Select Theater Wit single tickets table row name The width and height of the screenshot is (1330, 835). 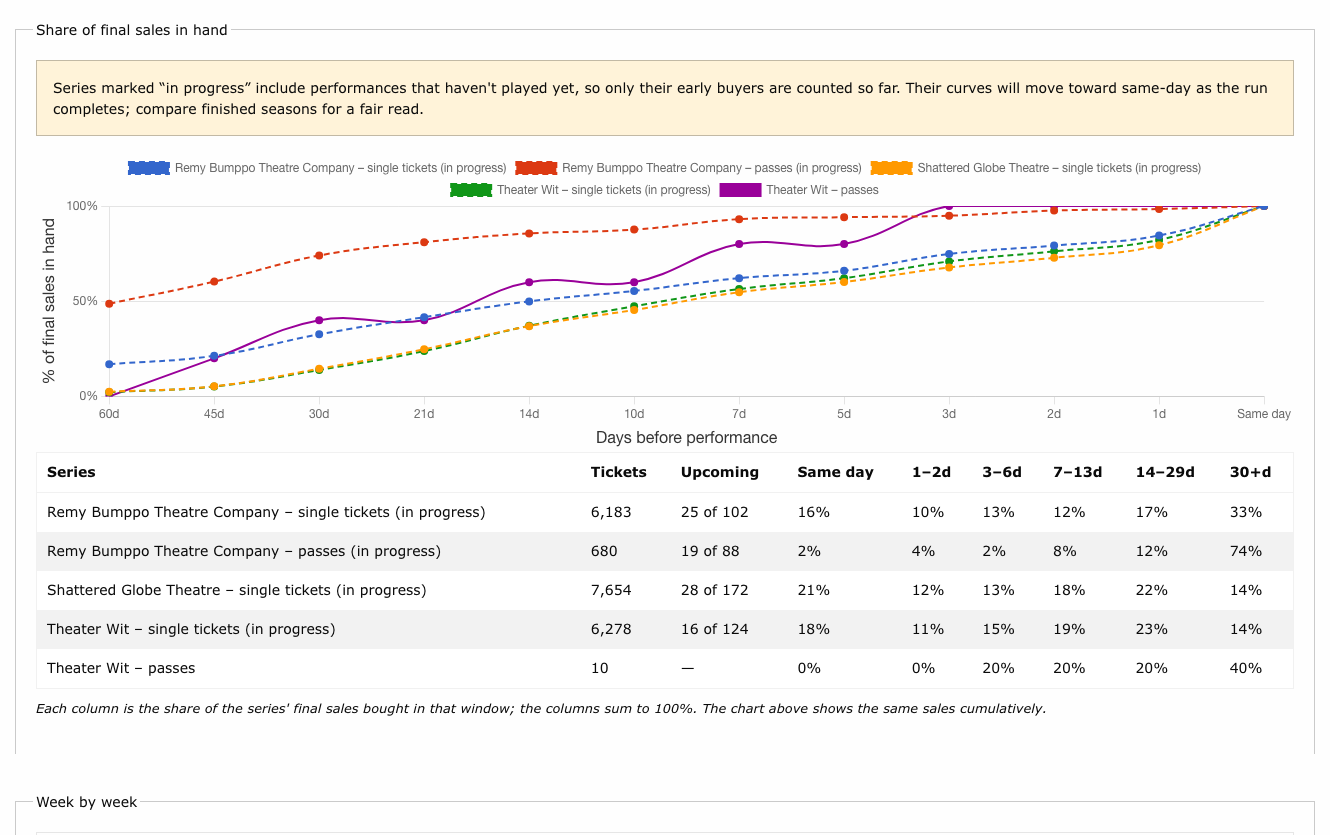(x=191, y=629)
